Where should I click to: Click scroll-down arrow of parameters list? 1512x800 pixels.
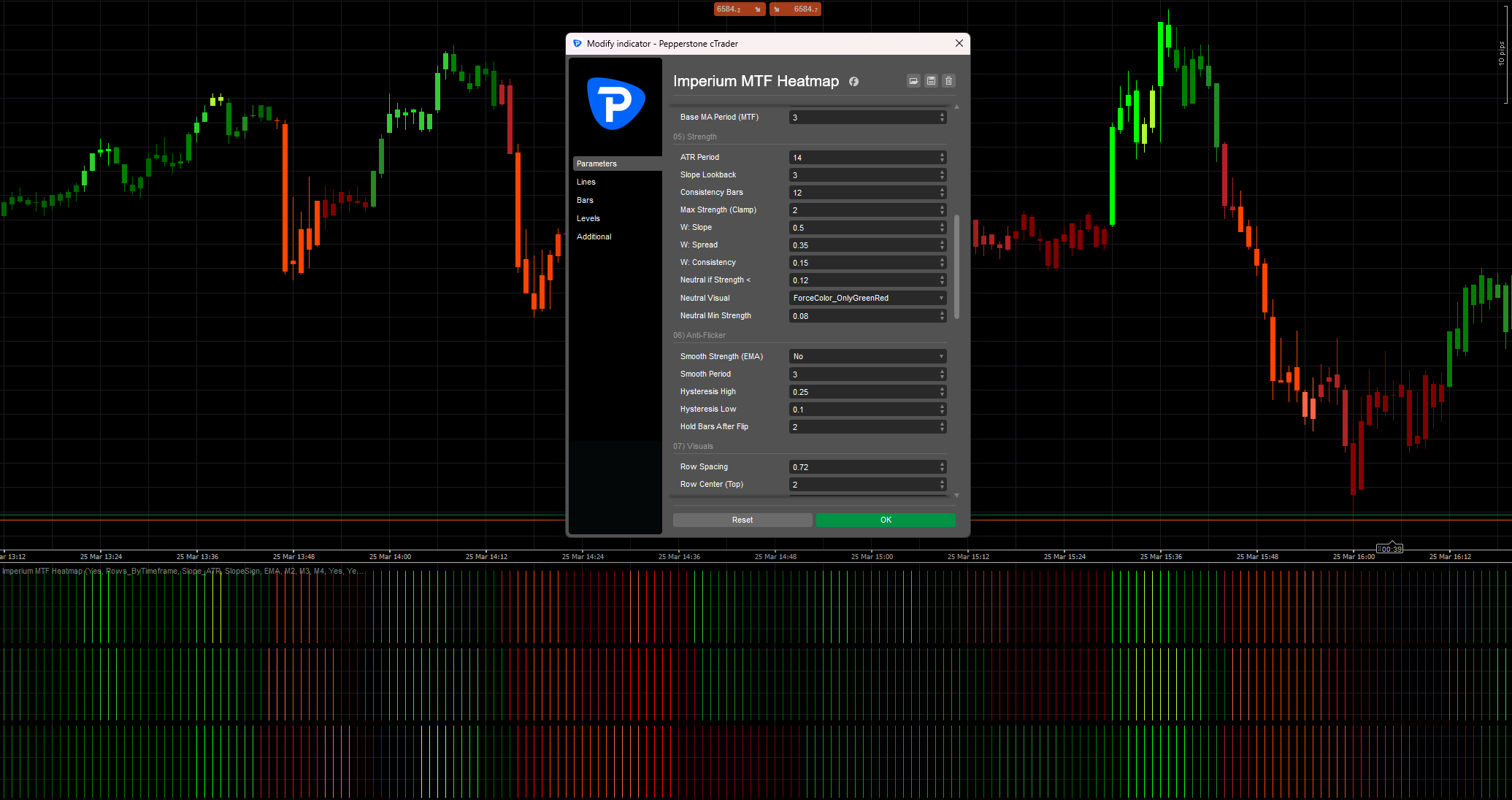(956, 496)
